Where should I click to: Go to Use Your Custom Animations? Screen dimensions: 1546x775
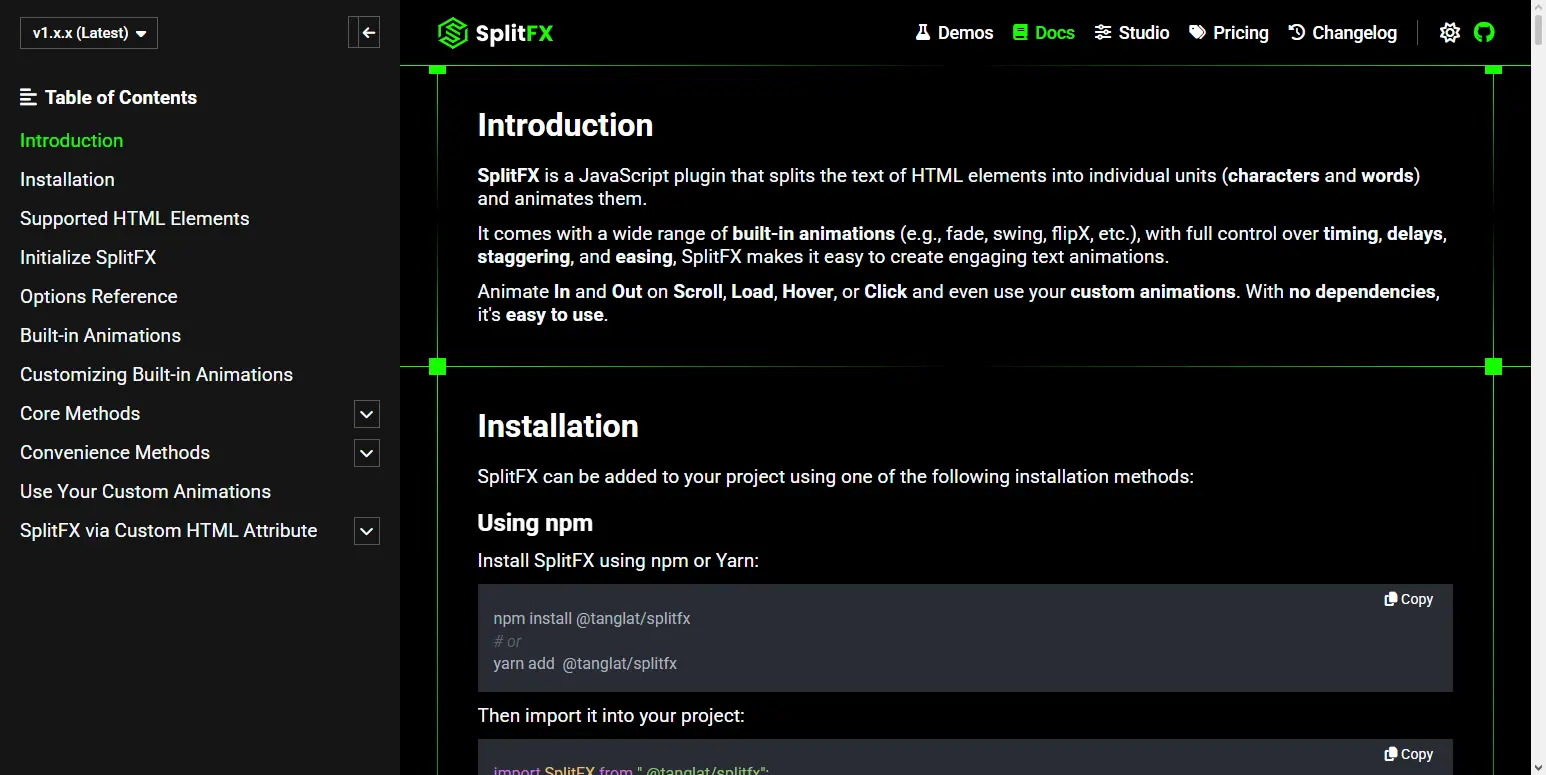pyautogui.click(x=145, y=492)
